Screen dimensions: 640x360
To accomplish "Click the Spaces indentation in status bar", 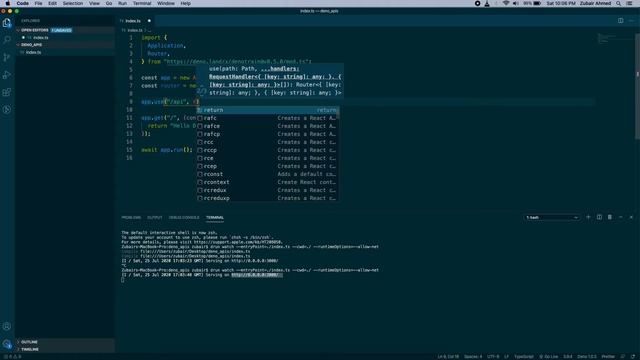I will click(473, 357).
